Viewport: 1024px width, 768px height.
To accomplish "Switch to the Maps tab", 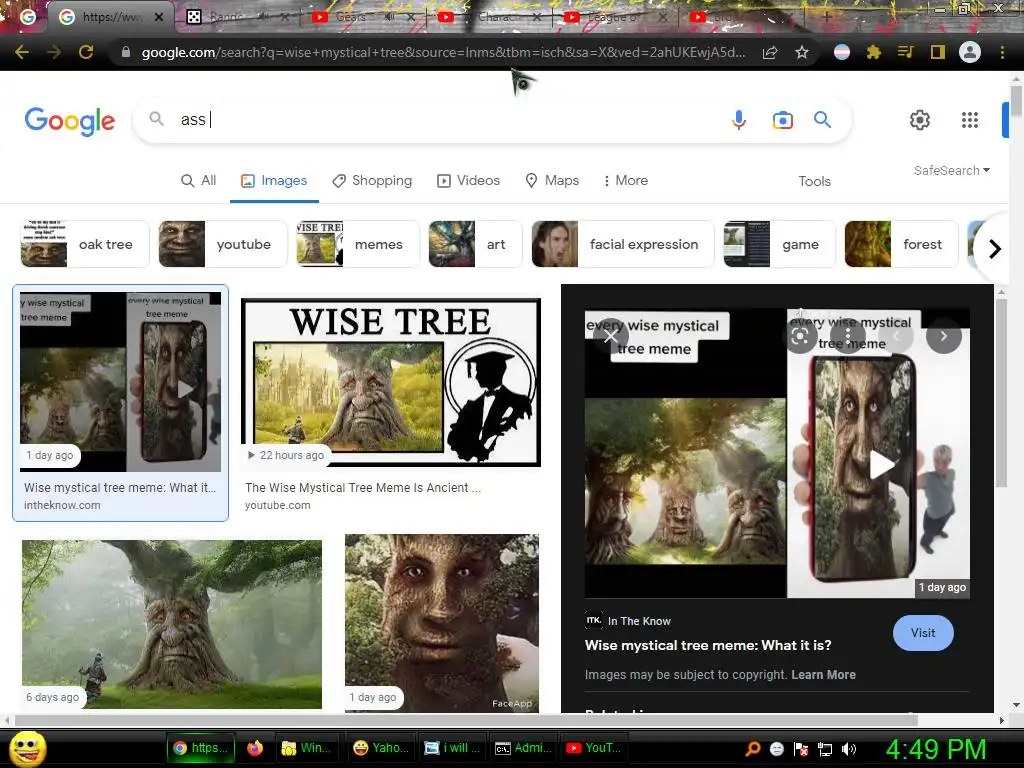I will [552, 180].
